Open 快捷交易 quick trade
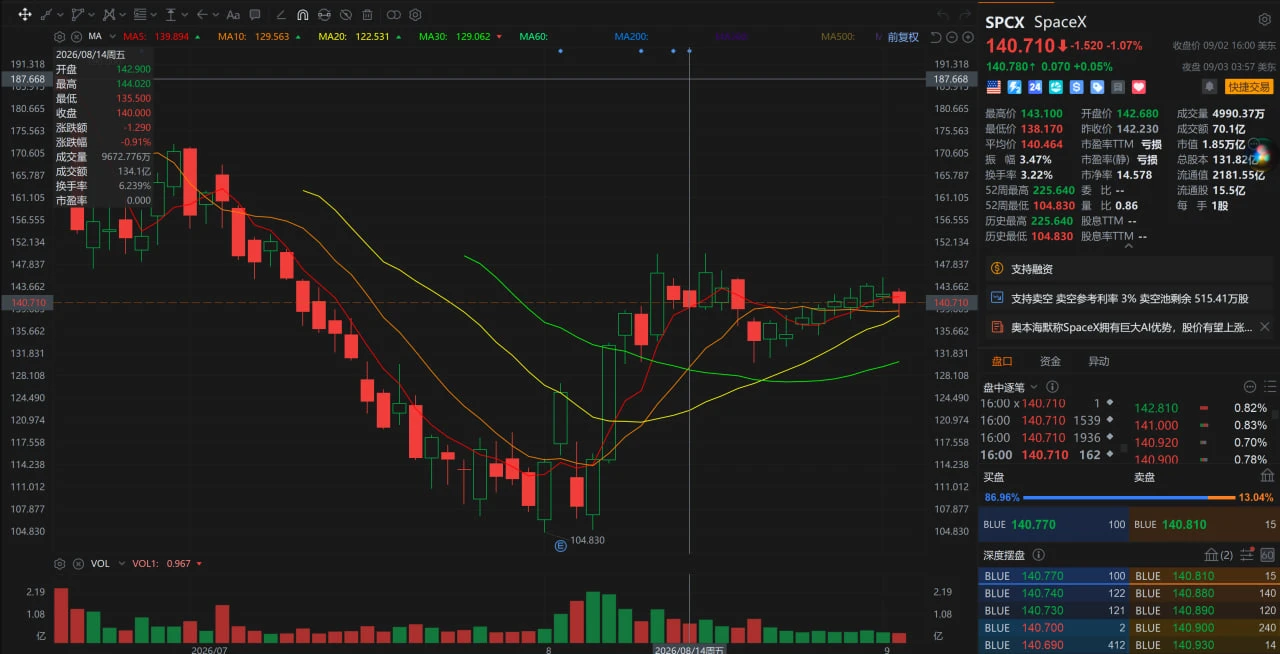The height and width of the screenshot is (654, 1280). (x=1249, y=87)
